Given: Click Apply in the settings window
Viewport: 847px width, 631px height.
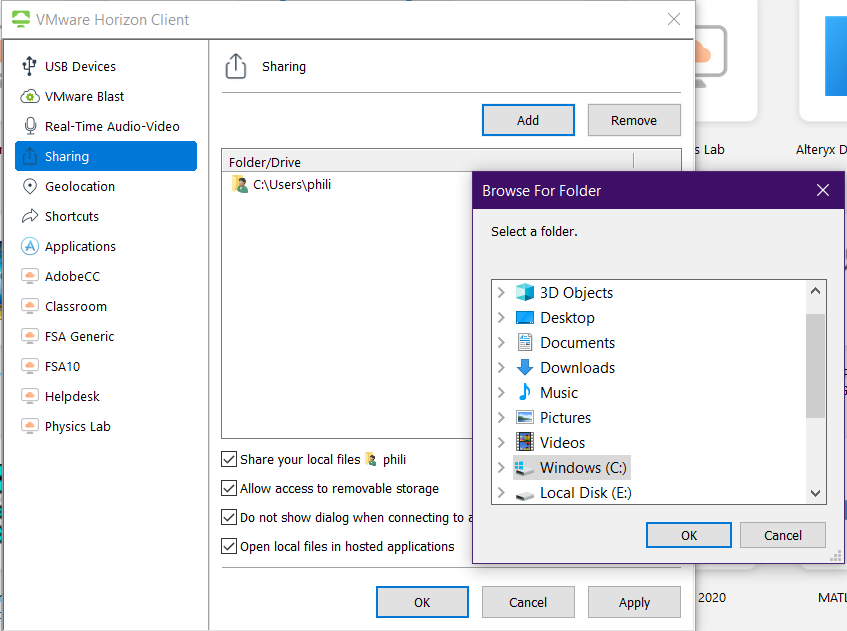Looking at the screenshot, I should [634, 602].
